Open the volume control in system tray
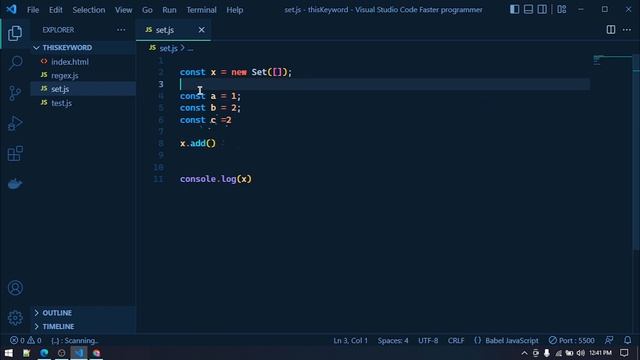The image size is (640, 360). click(x=580, y=353)
